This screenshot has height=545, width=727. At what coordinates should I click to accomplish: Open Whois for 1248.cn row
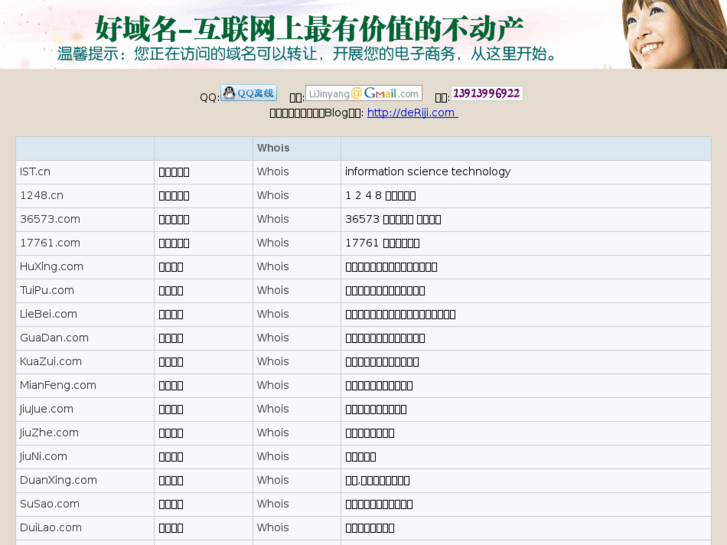point(273,195)
